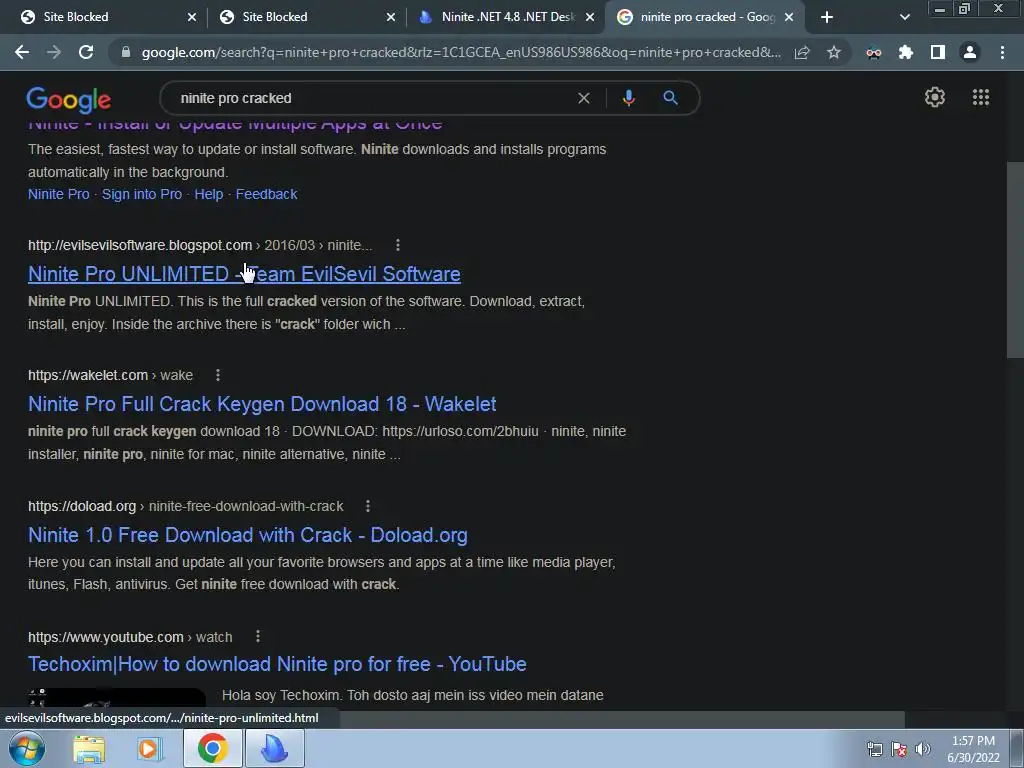The height and width of the screenshot is (768, 1024).
Task: Click the volume speaker tray icon
Action: [x=922, y=749]
